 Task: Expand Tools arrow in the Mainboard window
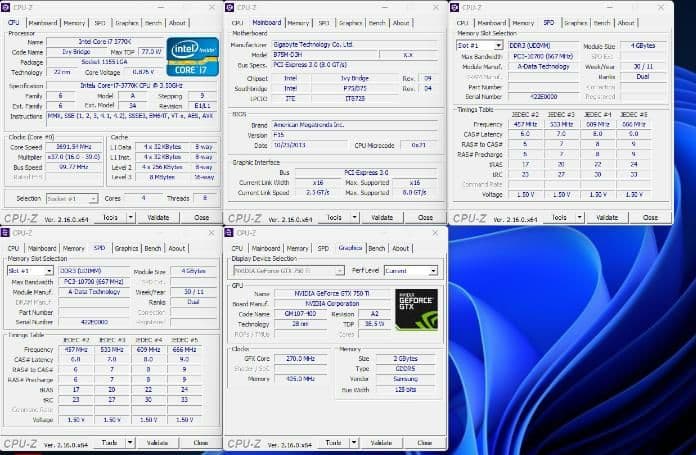[354, 217]
